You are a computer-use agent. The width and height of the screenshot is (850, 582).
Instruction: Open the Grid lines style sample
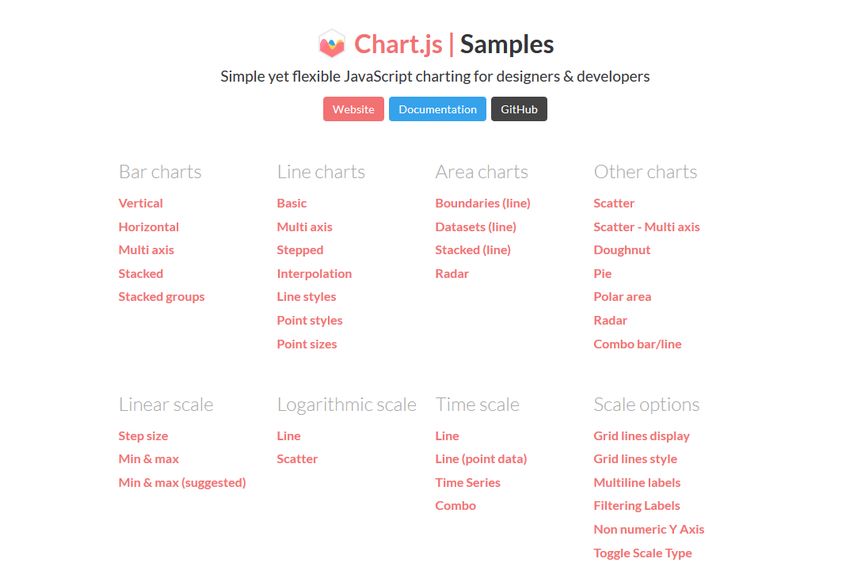click(635, 459)
